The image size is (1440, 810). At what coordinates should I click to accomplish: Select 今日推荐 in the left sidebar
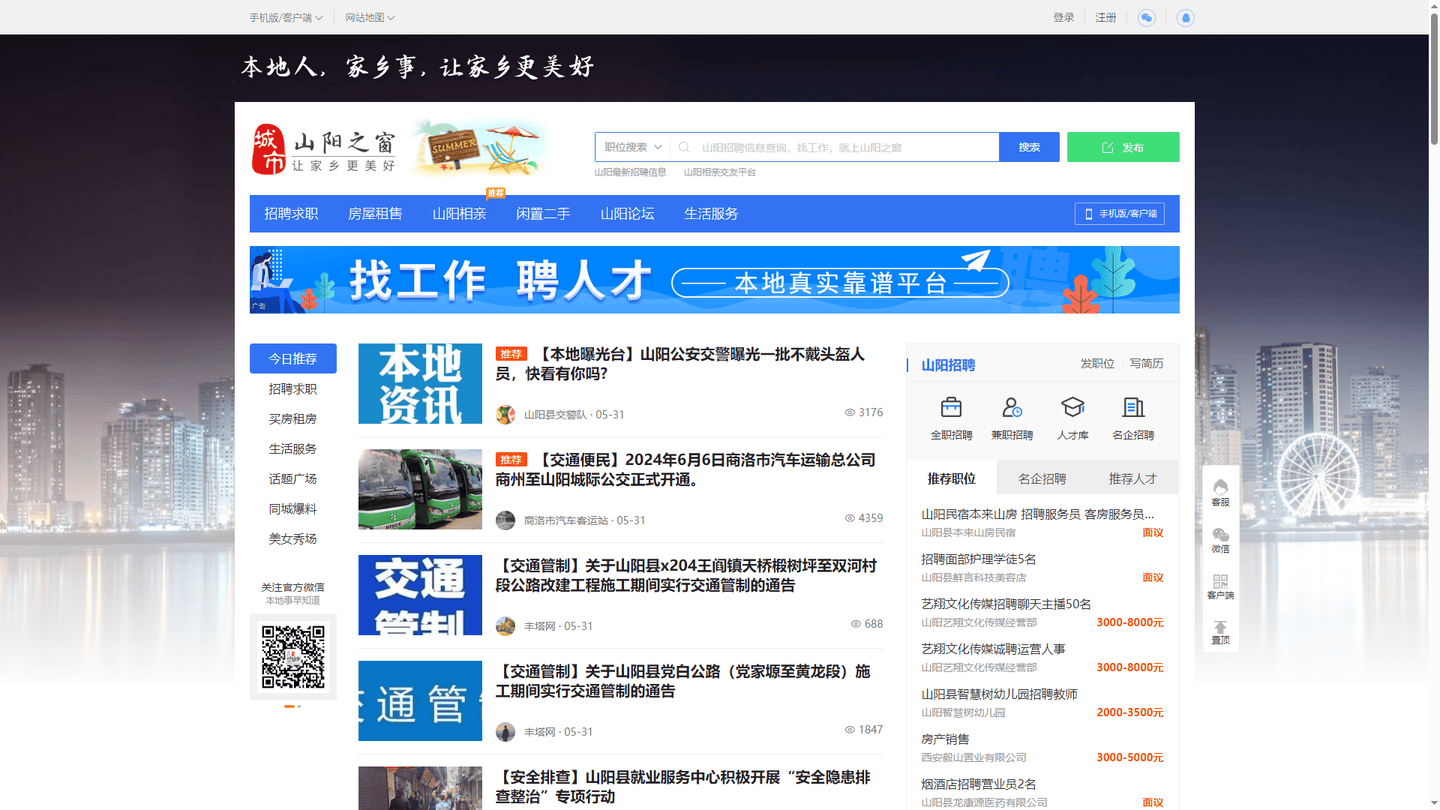pyautogui.click(x=293, y=358)
